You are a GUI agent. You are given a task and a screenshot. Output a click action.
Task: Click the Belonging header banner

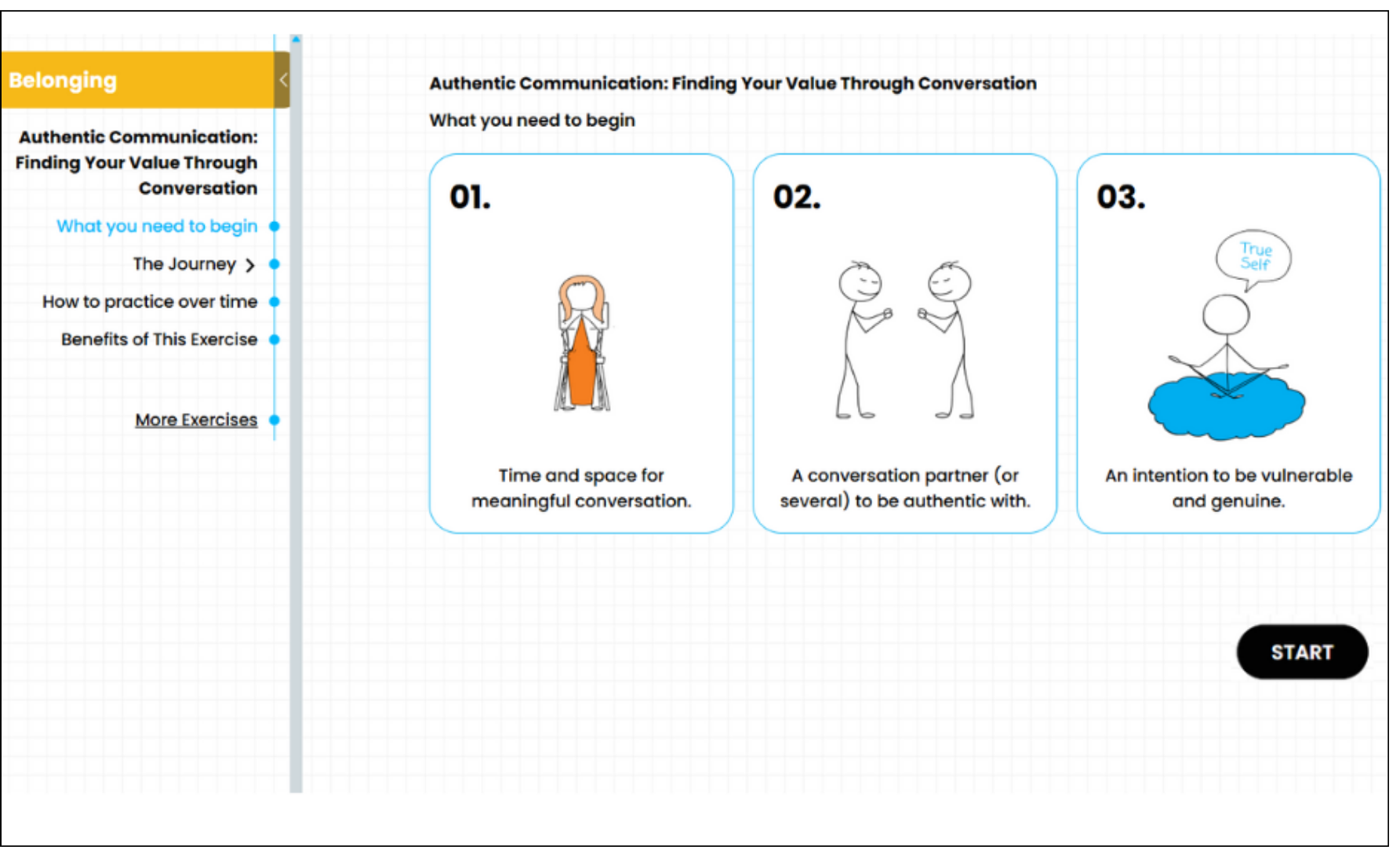pos(137,80)
